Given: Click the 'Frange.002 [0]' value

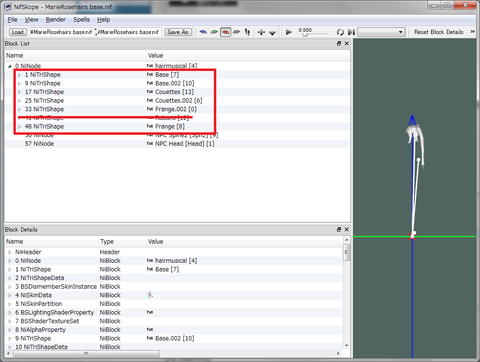Looking at the screenshot, I should tap(176, 109).
